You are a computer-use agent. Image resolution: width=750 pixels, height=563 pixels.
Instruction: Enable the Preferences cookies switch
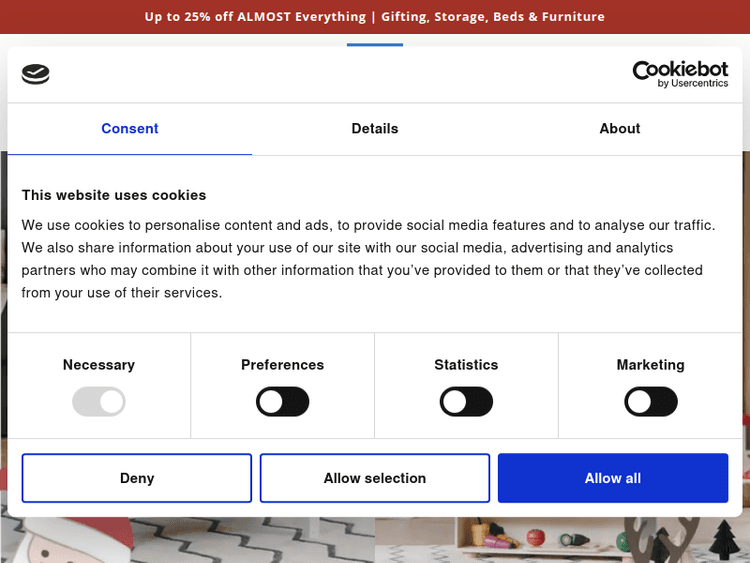(283, 402)
